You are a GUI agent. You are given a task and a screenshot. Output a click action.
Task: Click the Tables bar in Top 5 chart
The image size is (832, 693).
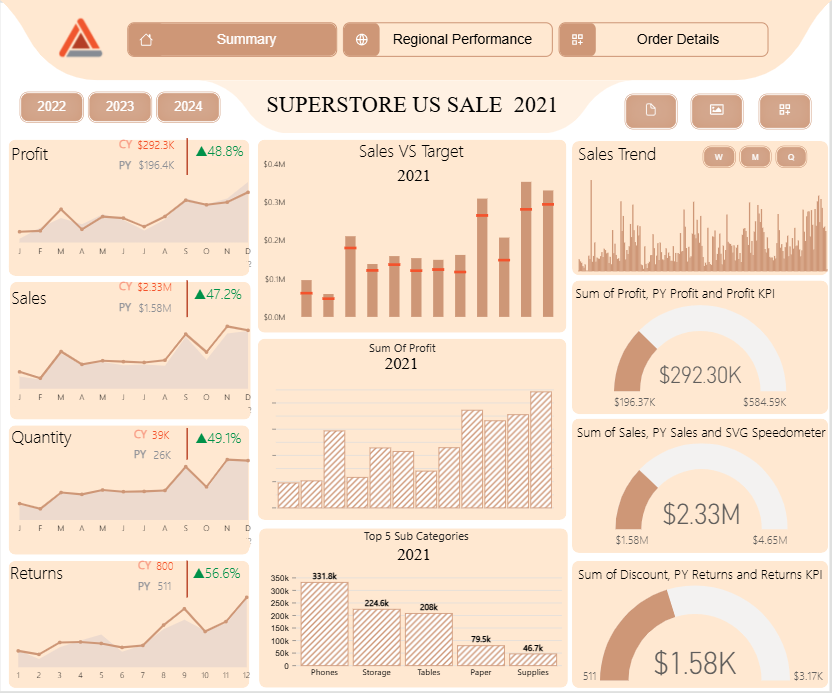tap(429, 639)
